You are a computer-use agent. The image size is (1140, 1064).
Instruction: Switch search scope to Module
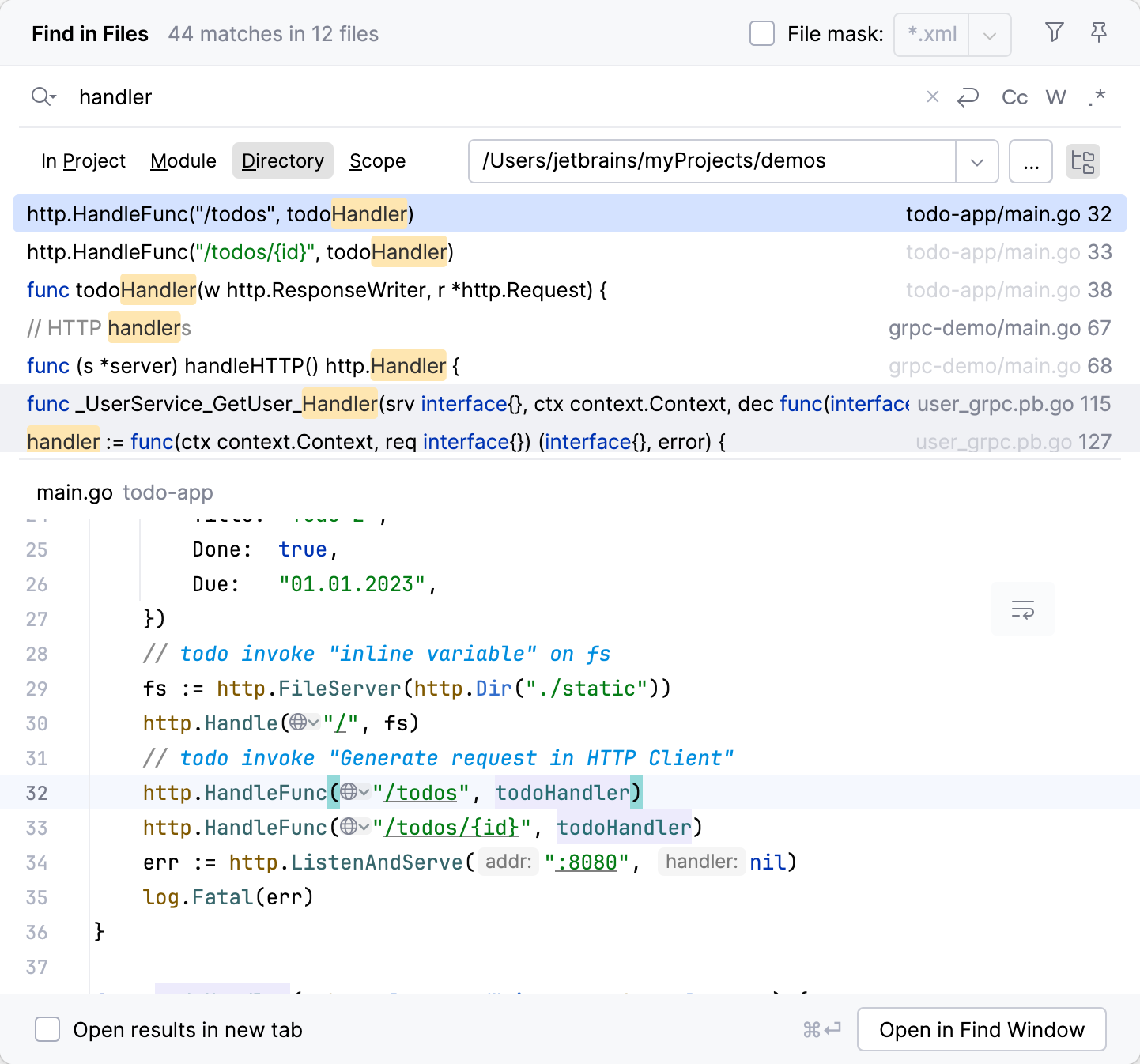pos(183,160)
